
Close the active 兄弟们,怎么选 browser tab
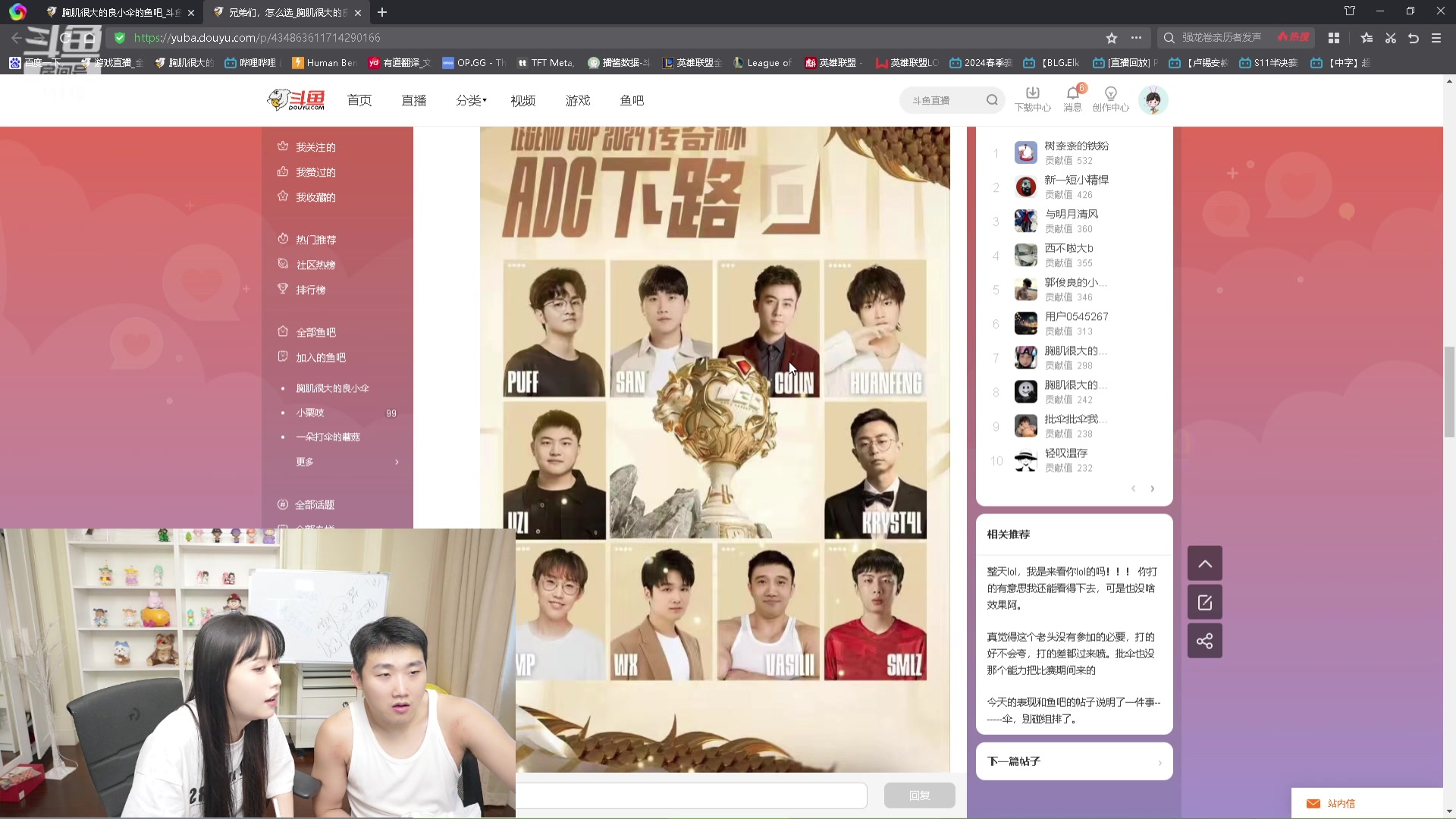(x=358, y=13)
